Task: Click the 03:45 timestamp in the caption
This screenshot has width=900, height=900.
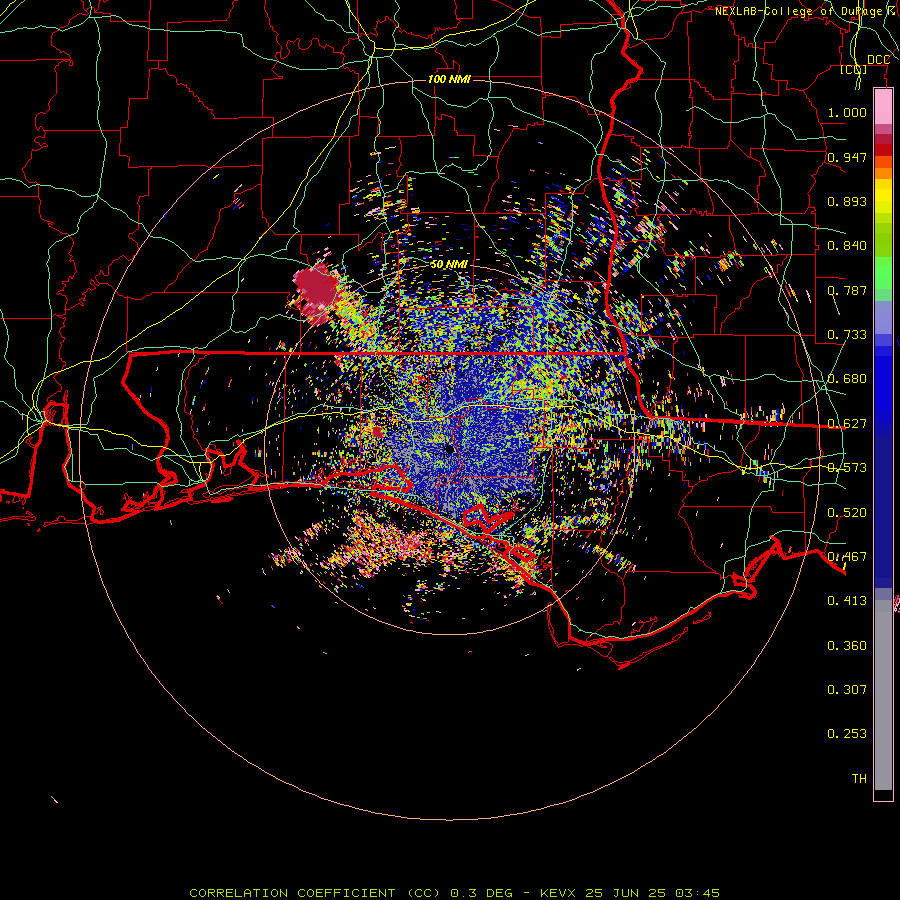Action: coord(697,893)
